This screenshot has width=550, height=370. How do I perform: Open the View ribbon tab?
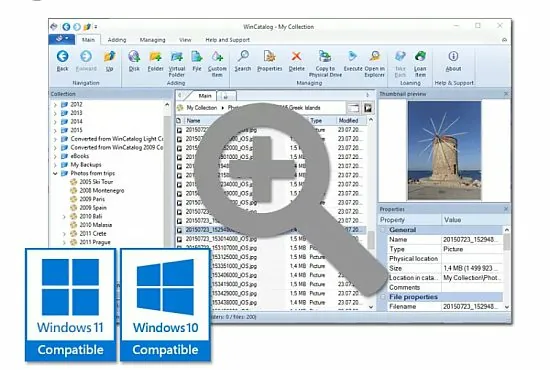click(x=185, y=40)
